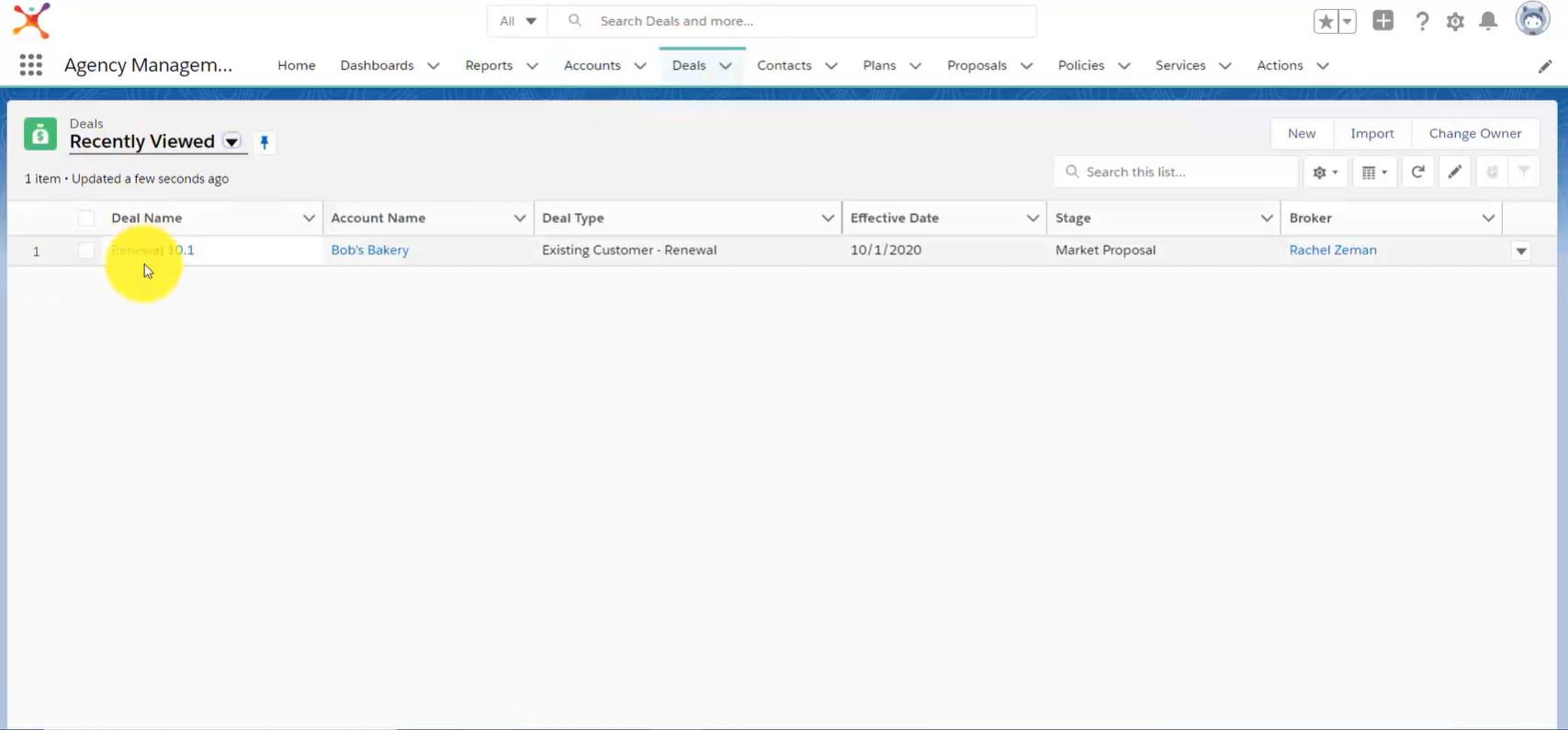Open the Display As table icon menu
The width and height of the screenshot is (1568, 730).
coord(1374,172)
